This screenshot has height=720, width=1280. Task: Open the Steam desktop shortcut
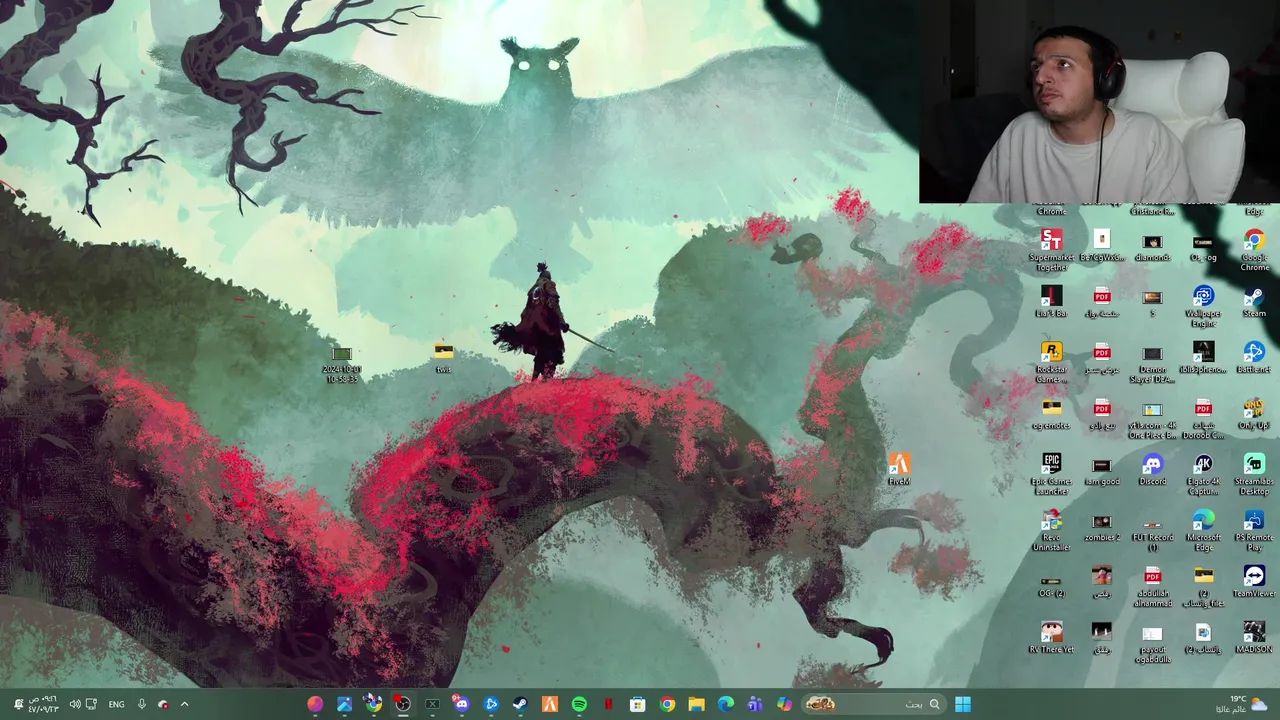coord(1254,300)
